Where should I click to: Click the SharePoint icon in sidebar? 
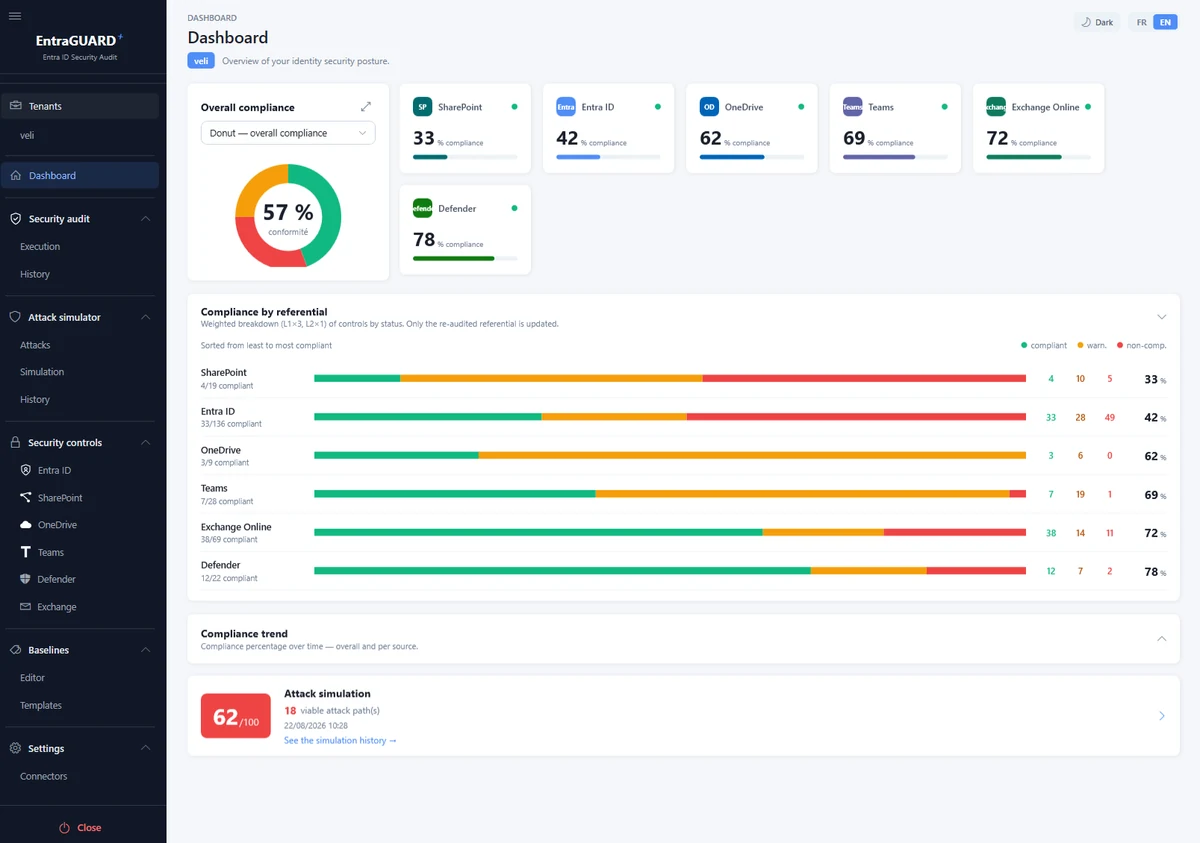26,498
